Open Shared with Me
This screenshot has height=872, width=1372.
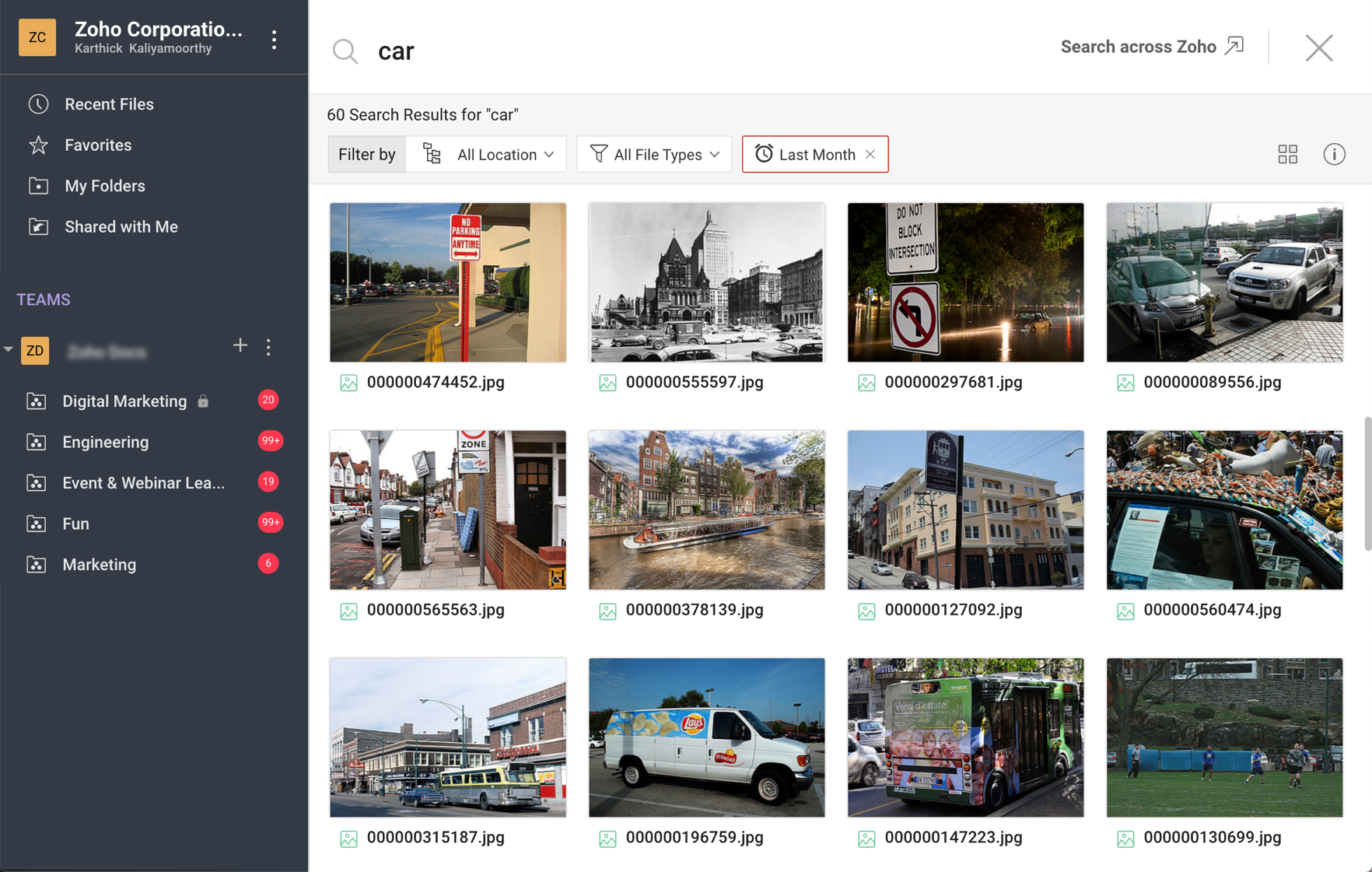(121, 226)
